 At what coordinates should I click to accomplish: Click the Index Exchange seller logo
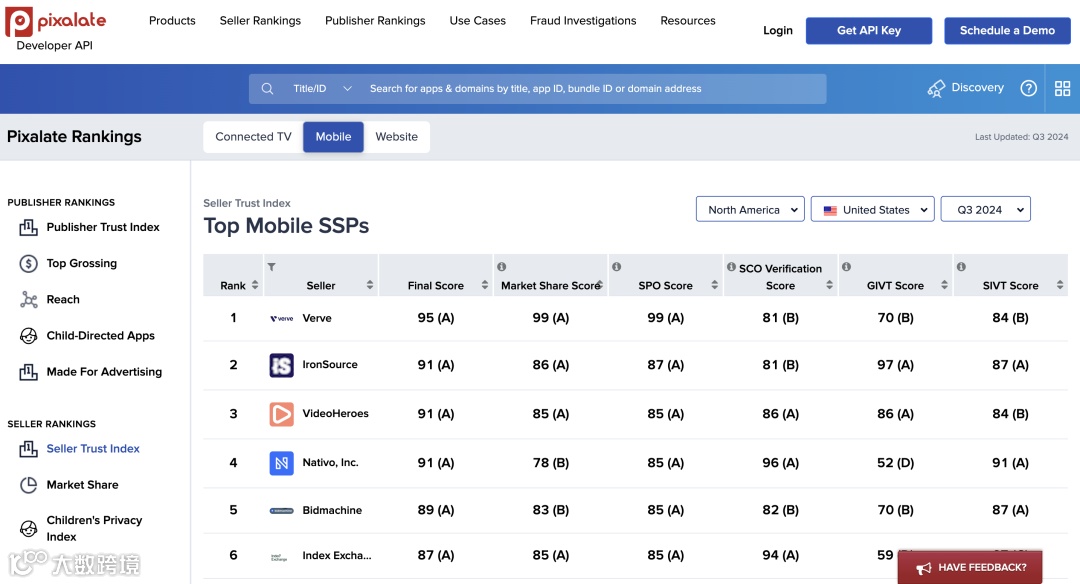click(x=279, y=556)
